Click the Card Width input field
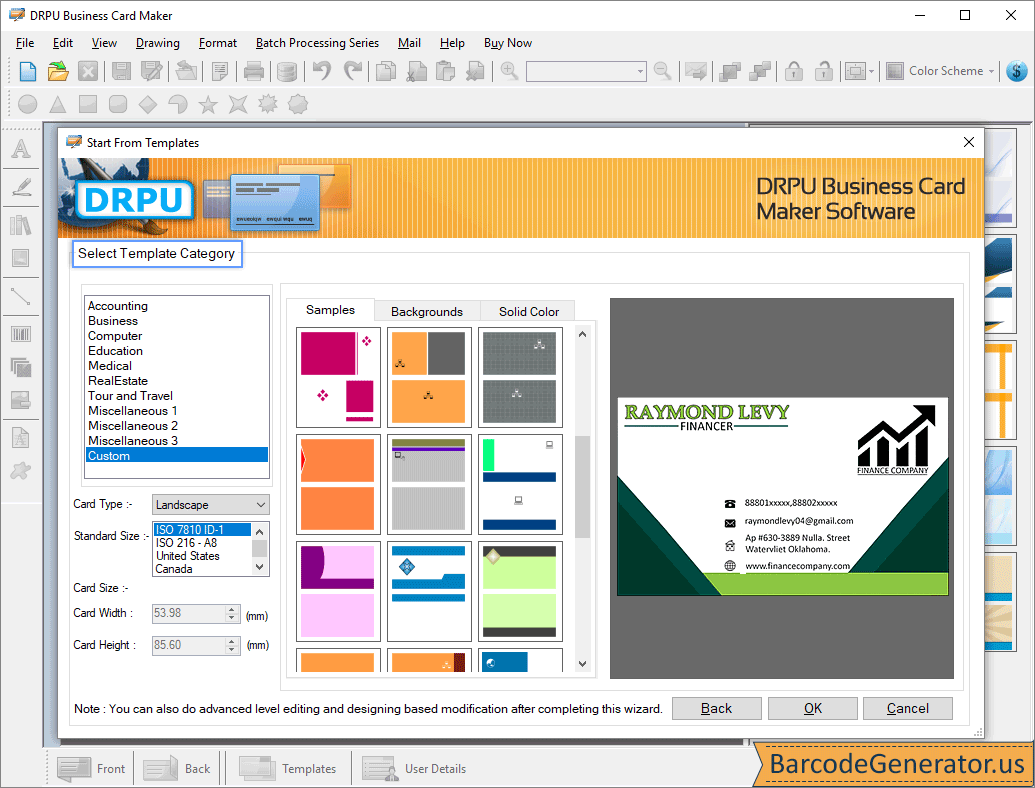The height and width of the screenshot is (788, 1035). (189, 613)
